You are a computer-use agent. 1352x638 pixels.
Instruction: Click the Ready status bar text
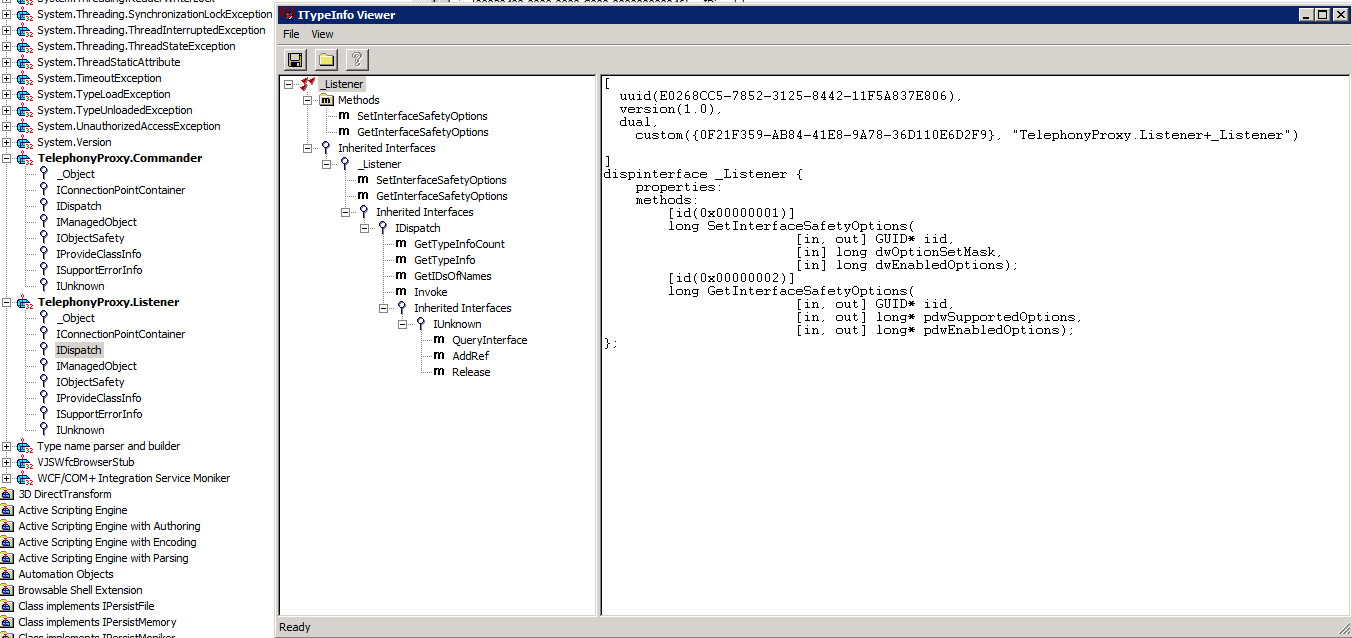tap(295, 627)
